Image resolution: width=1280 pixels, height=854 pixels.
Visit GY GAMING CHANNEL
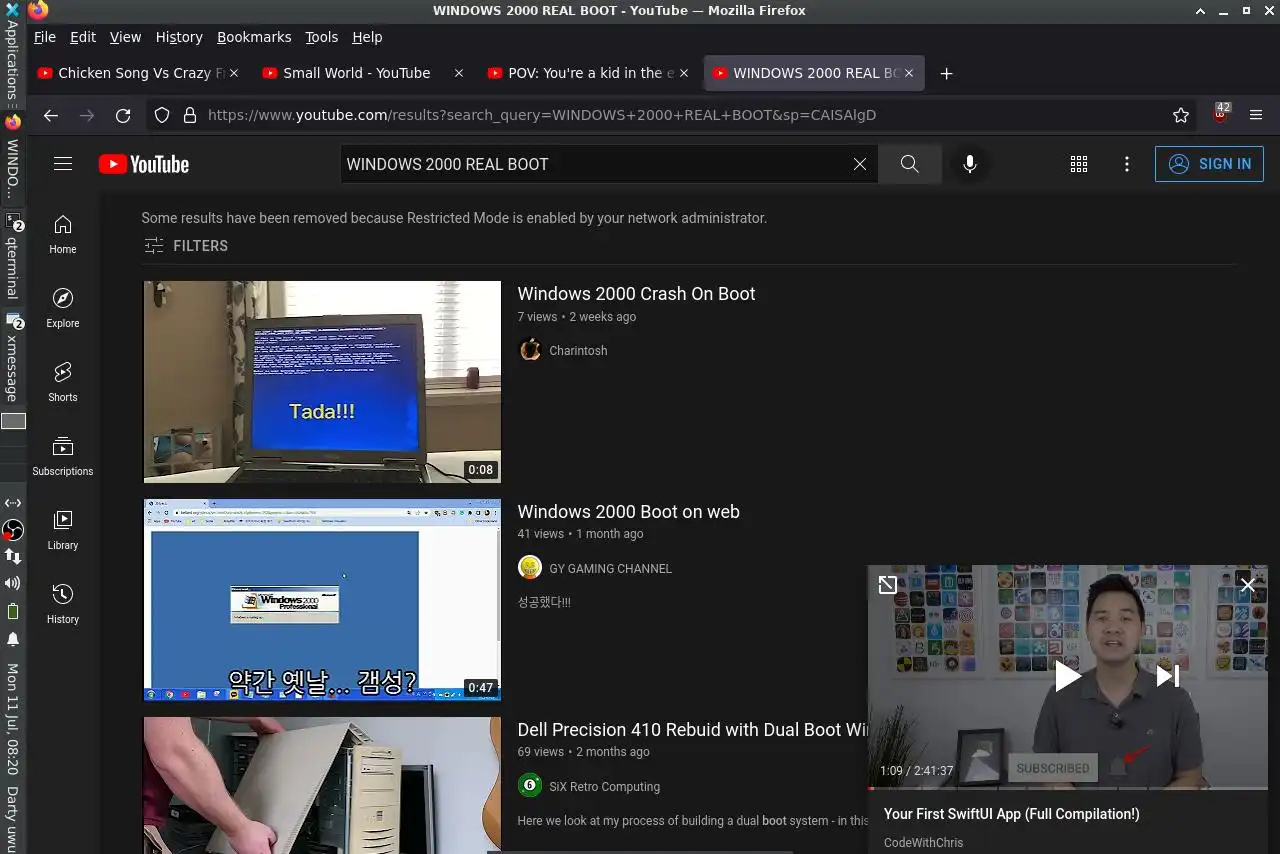(x=610, y=569)
